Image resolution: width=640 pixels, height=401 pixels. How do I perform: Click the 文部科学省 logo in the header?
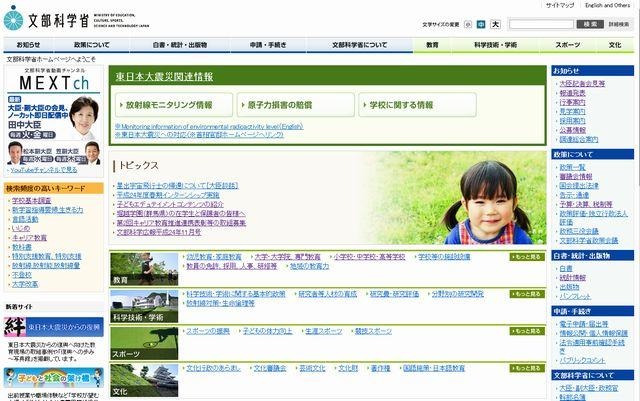coord(76,18)
